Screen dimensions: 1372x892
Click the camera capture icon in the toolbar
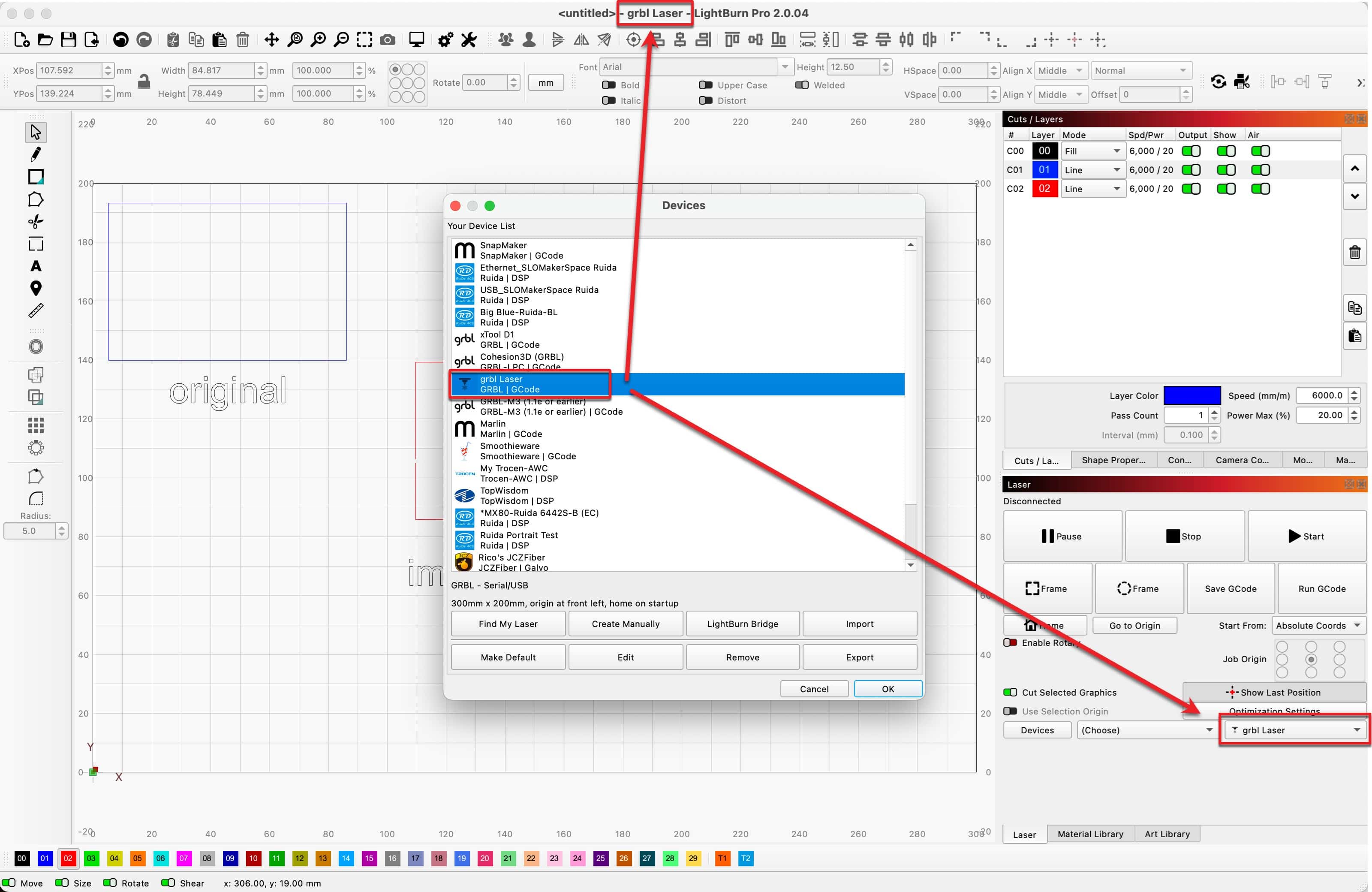[388, 39]
